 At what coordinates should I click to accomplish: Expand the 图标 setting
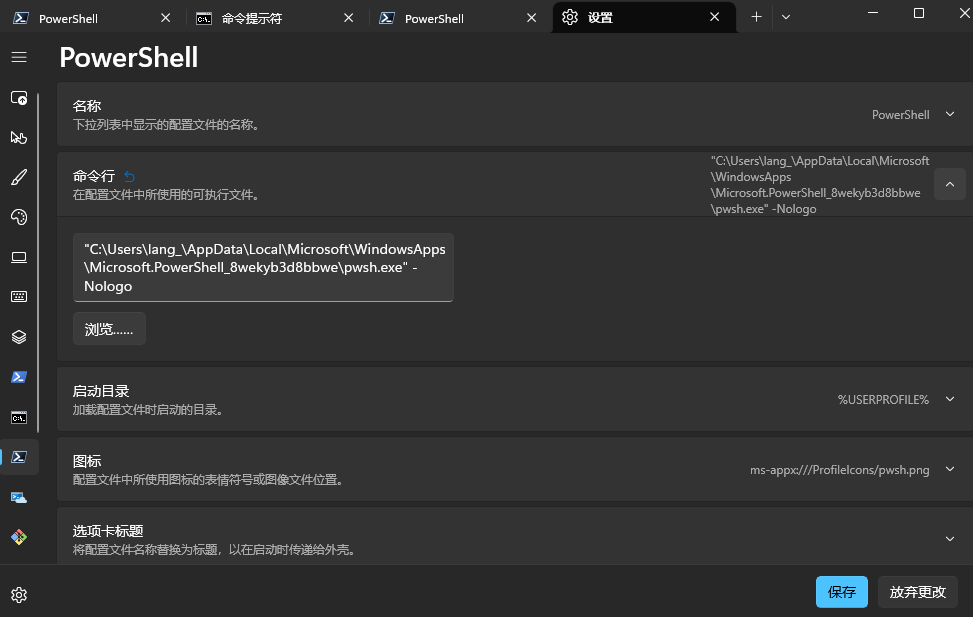[x=949, y=469]
